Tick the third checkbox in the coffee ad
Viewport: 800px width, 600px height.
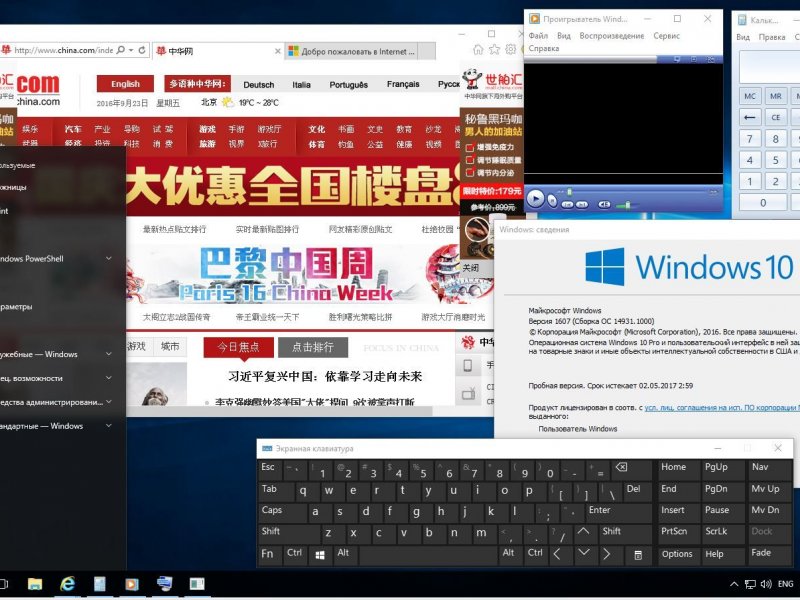pyautogui.click(x=470, y=173)
